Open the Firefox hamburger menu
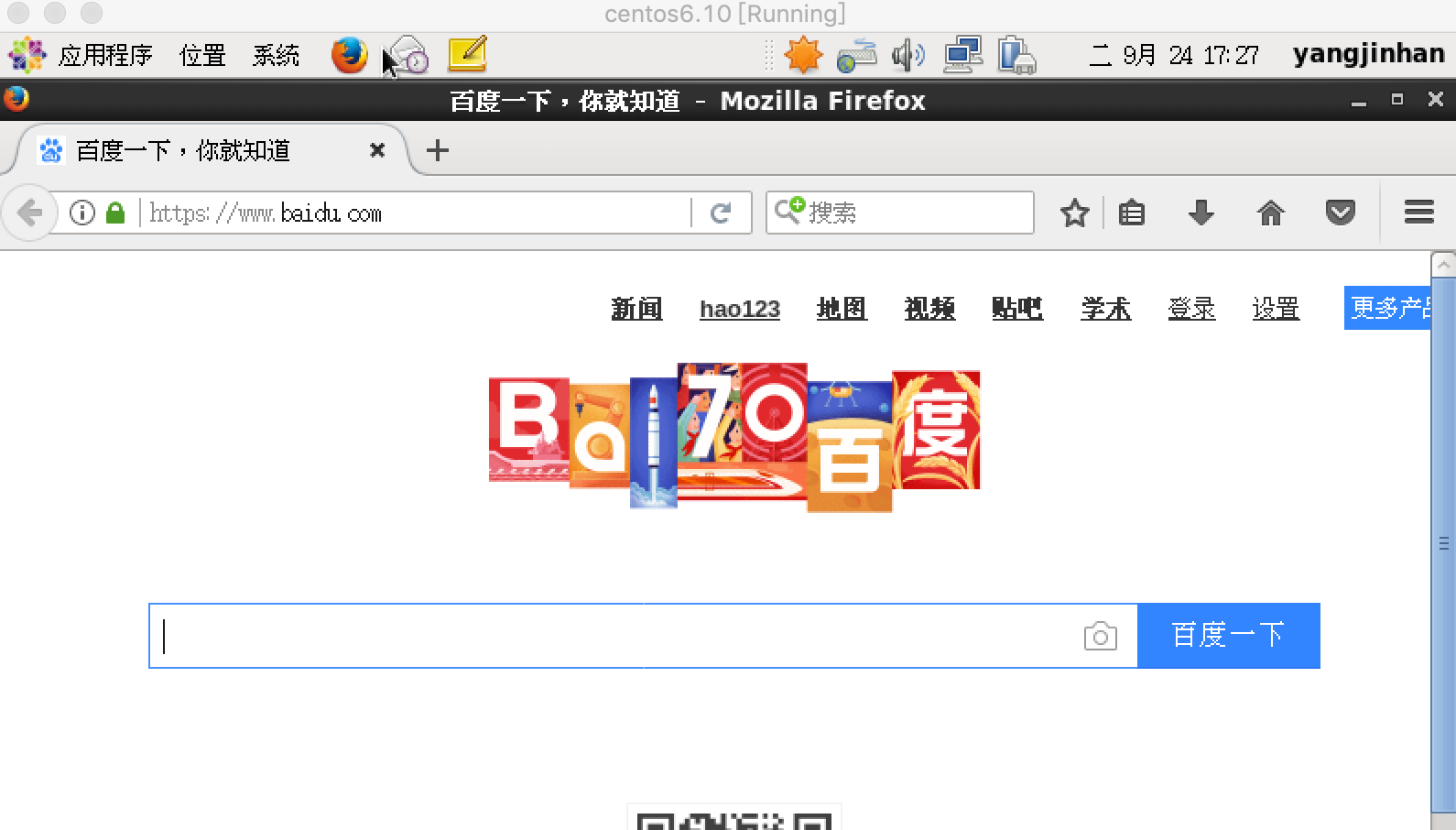 point(1418,213)
